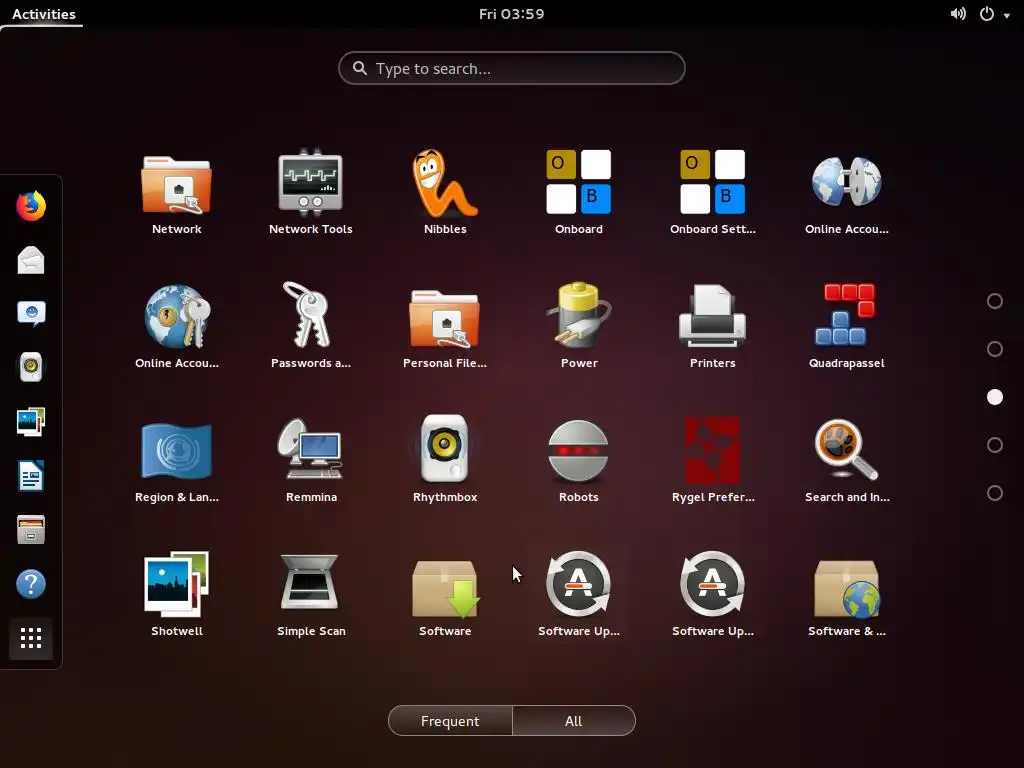The height and width of the screenshot is (768, 1024).
Task: Click the Activities button
Action: click(x=44, y=14)
